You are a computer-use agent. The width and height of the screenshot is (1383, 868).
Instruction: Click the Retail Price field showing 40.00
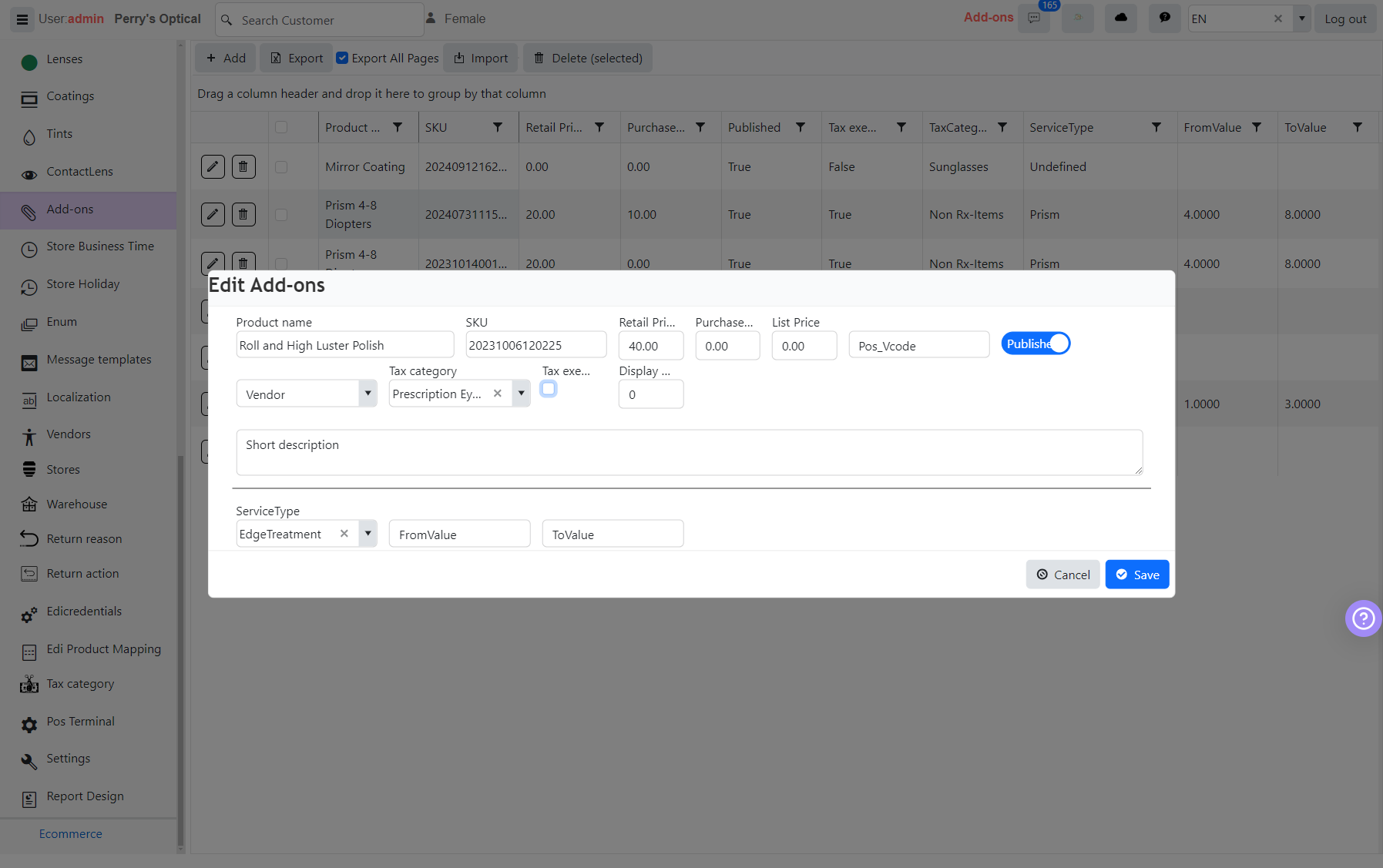pos(651,346)
